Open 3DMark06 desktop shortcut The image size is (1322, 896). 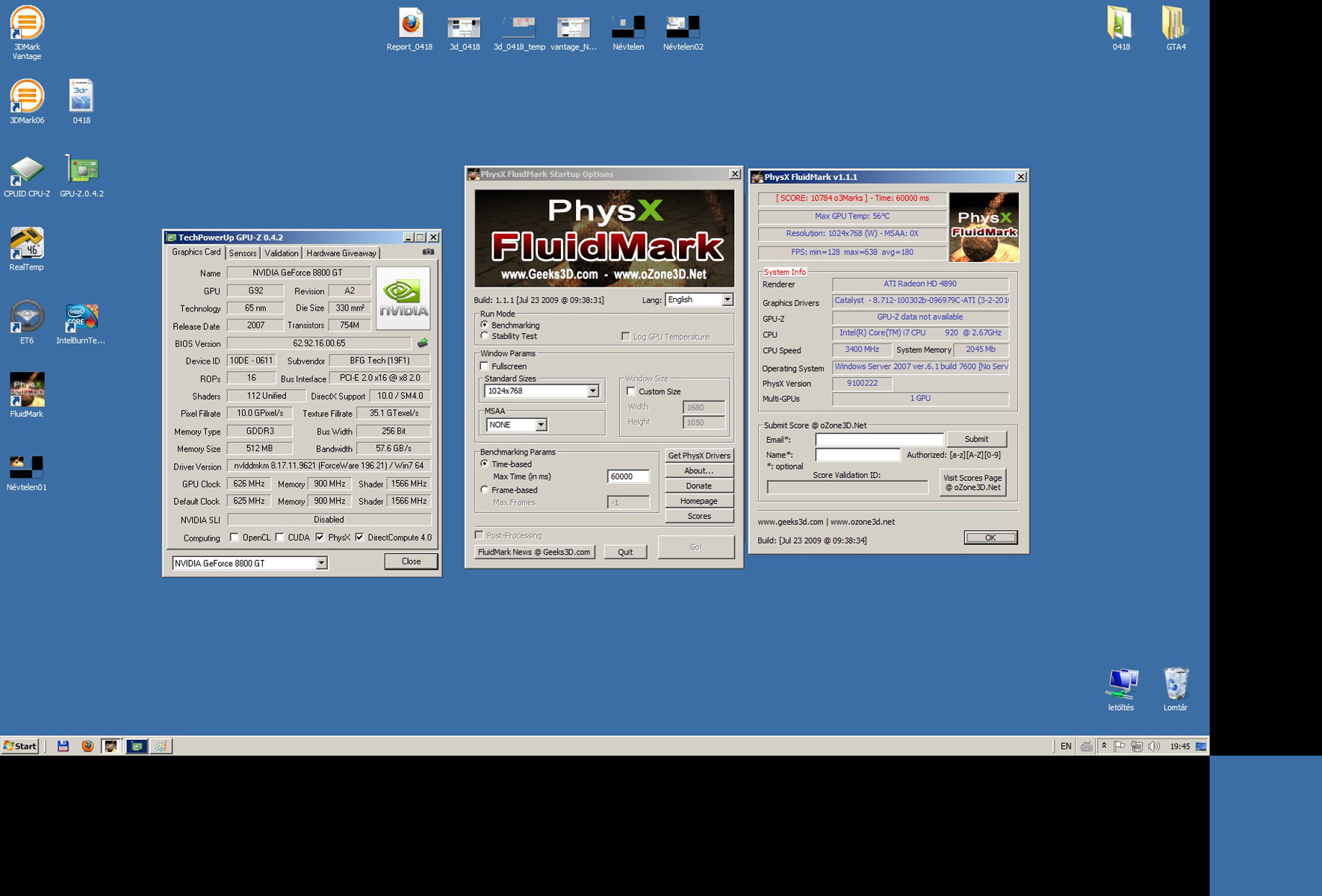(x=27, y=102)
